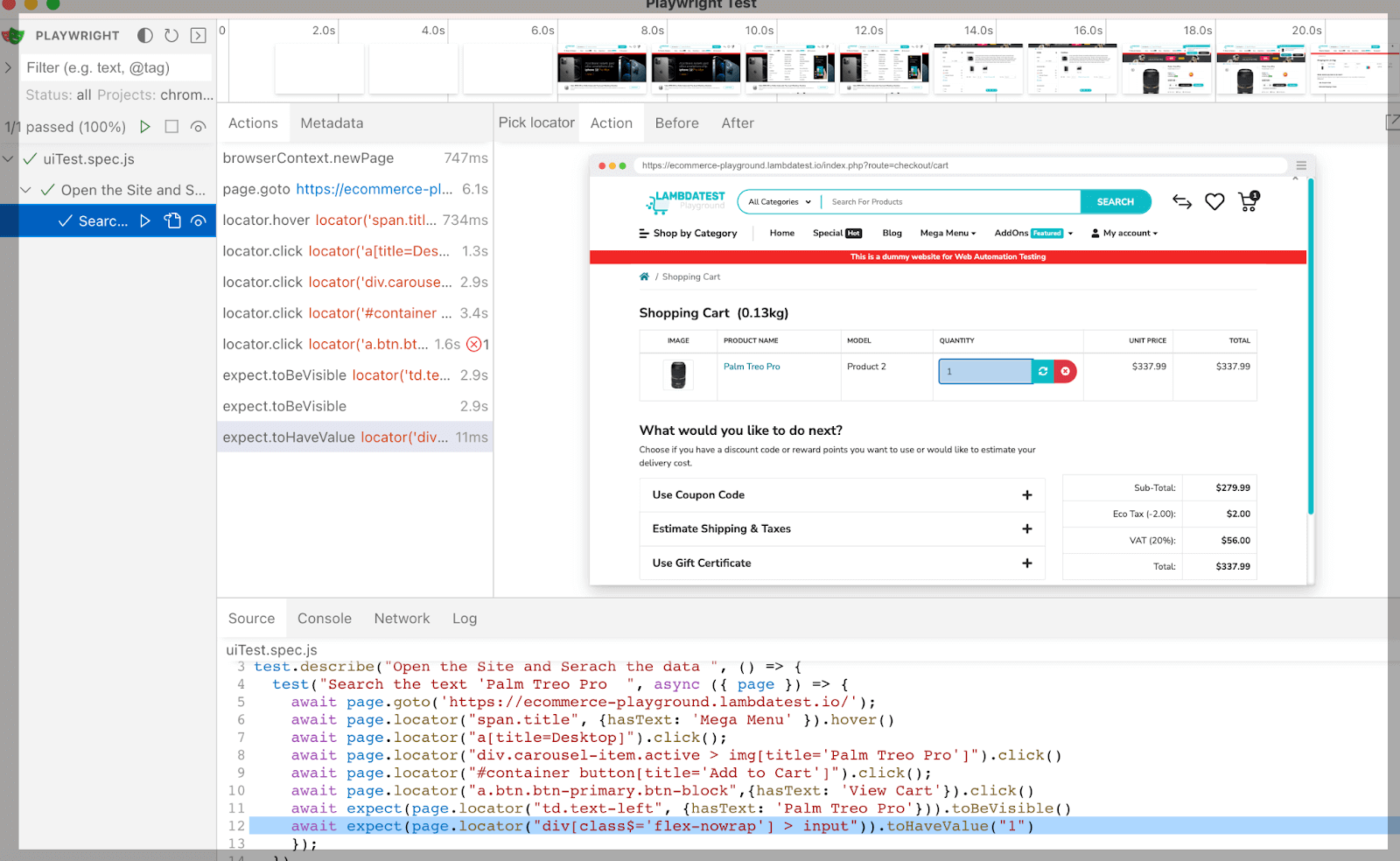Collapse the 'Open the Site and S...' group
Viewport: 1400px width, 861px height.
[x=26, y=190]
